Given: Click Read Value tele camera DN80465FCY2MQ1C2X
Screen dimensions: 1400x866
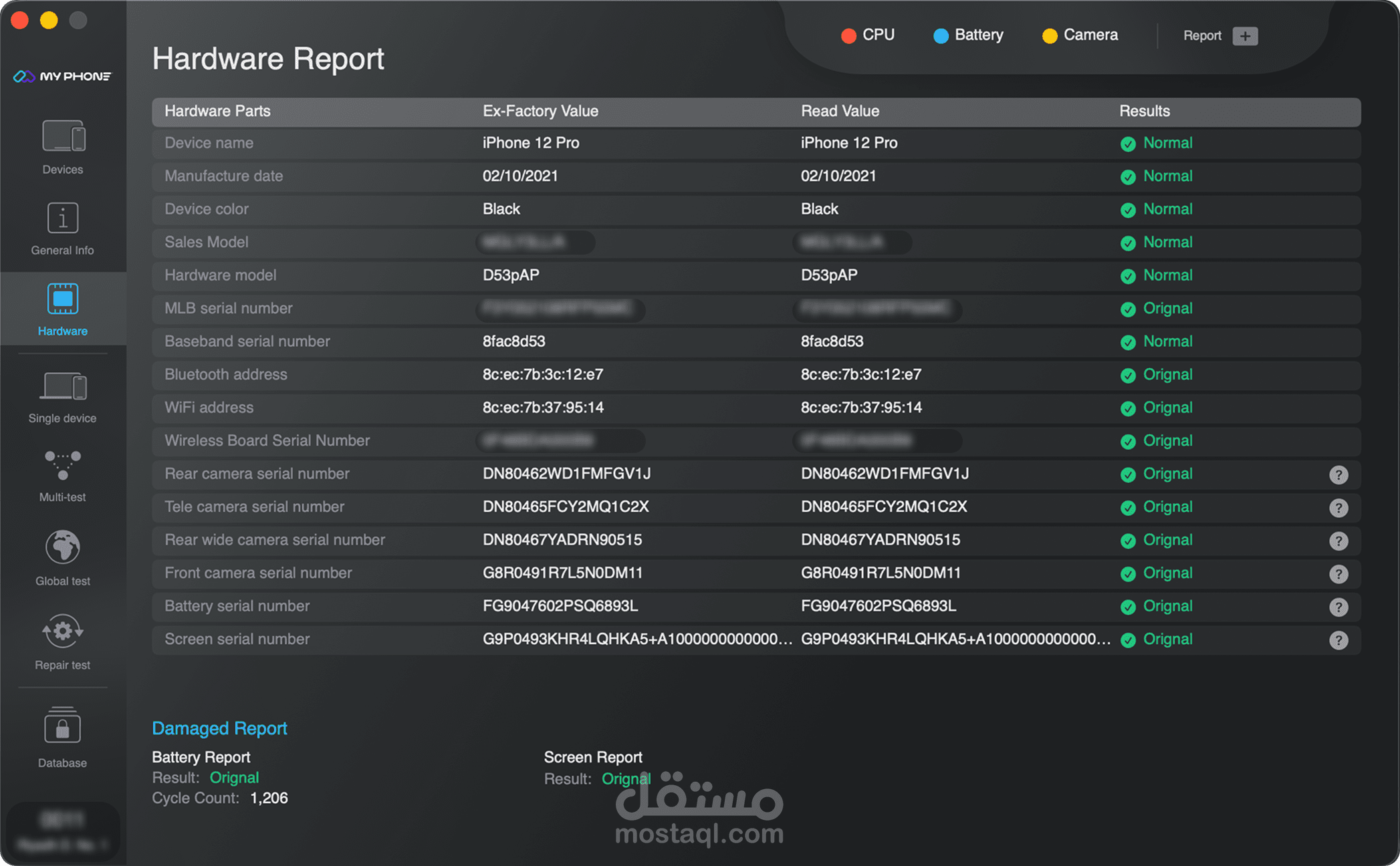Looking at the screenshot, I should click(884, 507).
